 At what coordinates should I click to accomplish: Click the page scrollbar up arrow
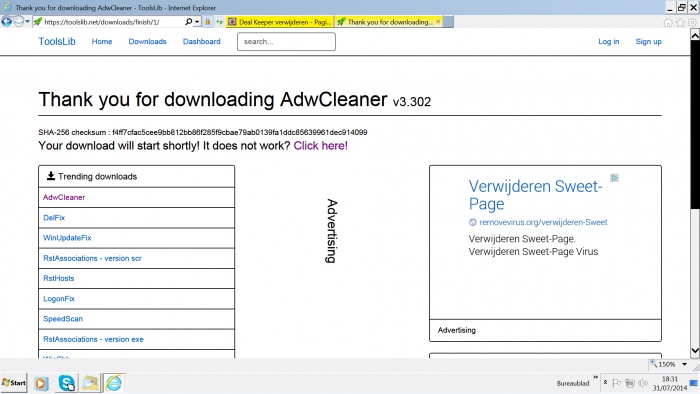695,35
